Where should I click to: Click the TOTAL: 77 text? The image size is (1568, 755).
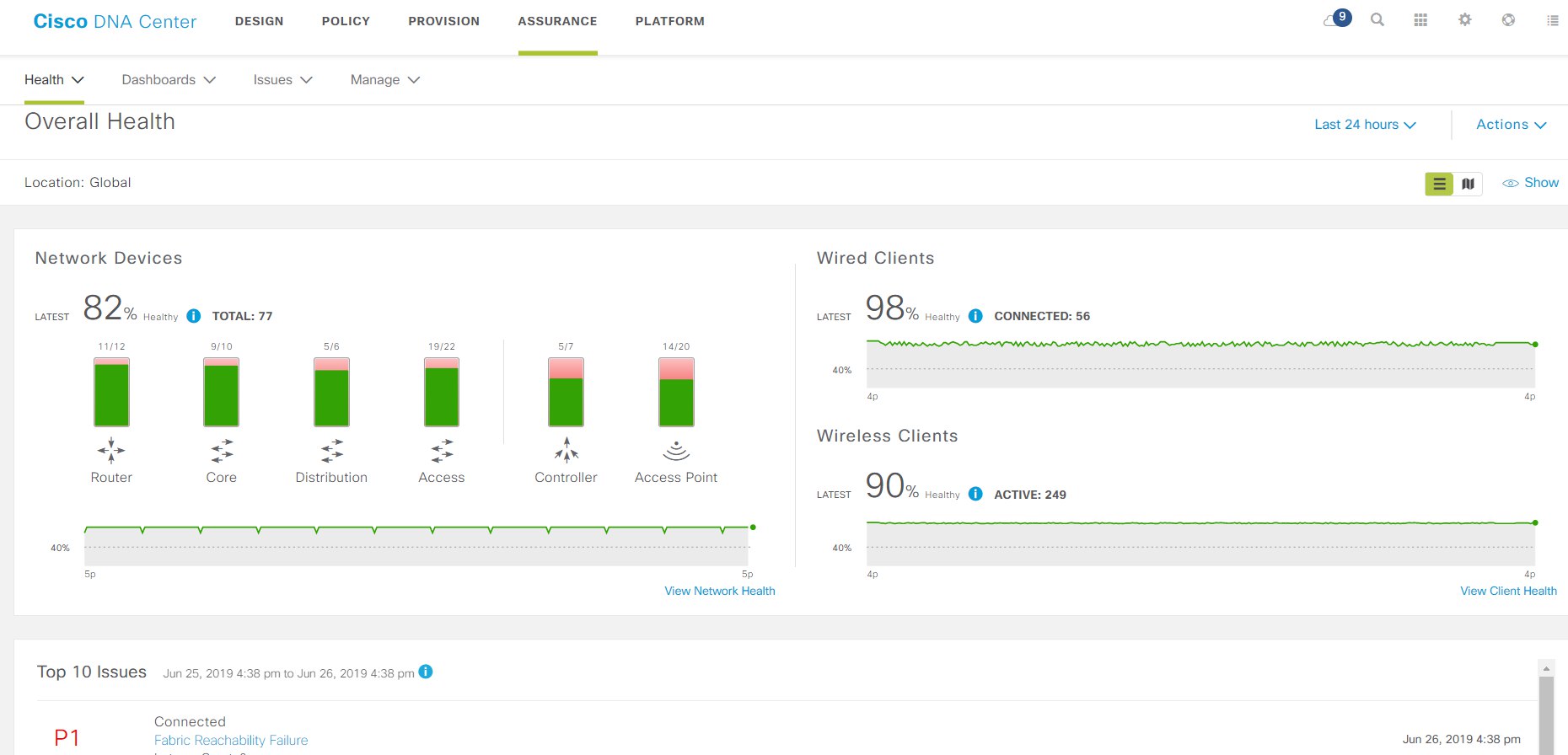click(x=242, y=316)
